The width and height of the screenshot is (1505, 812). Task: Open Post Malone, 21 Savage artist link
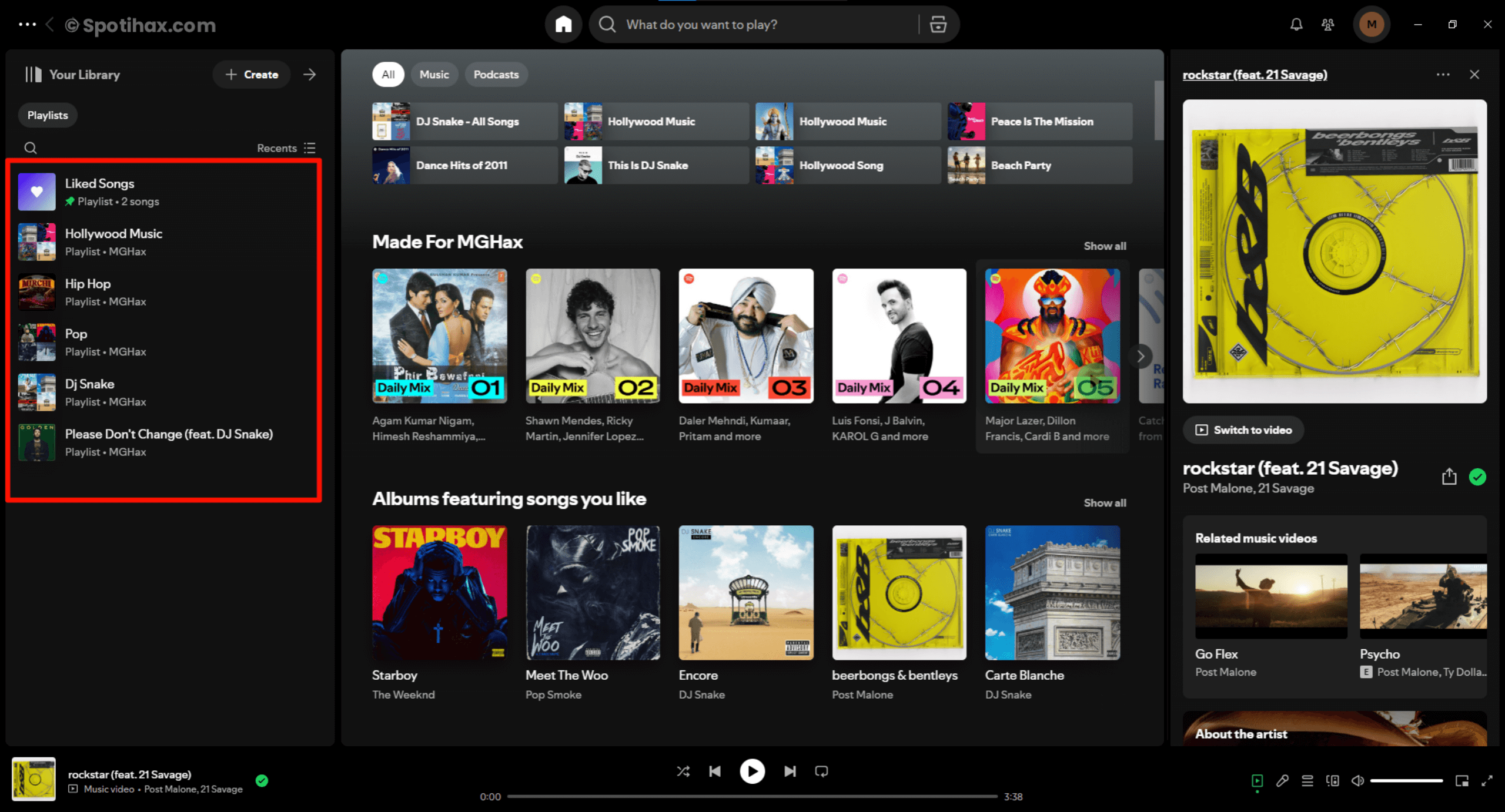coord(1248,488)
